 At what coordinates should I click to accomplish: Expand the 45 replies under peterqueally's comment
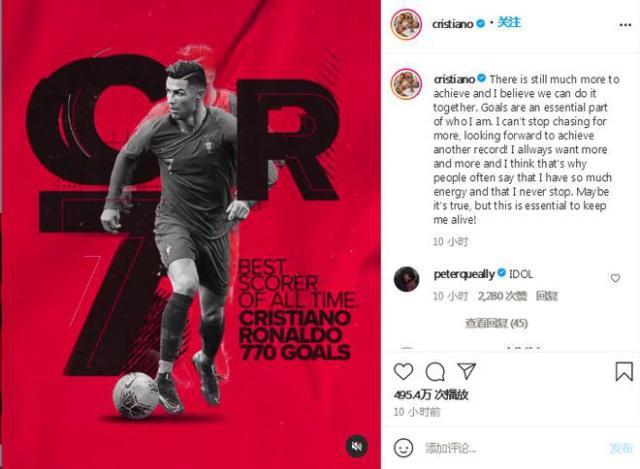[x=496, y=323]
